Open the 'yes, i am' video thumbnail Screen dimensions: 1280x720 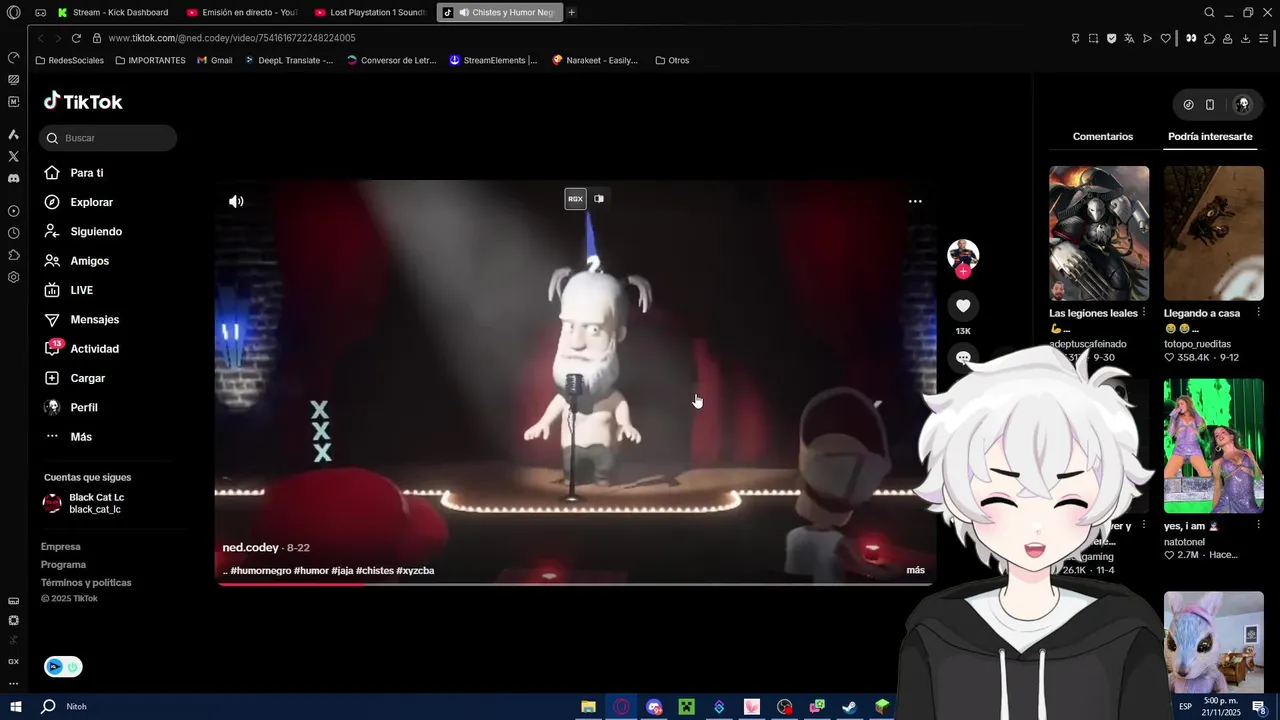(x=1213, y=446)
